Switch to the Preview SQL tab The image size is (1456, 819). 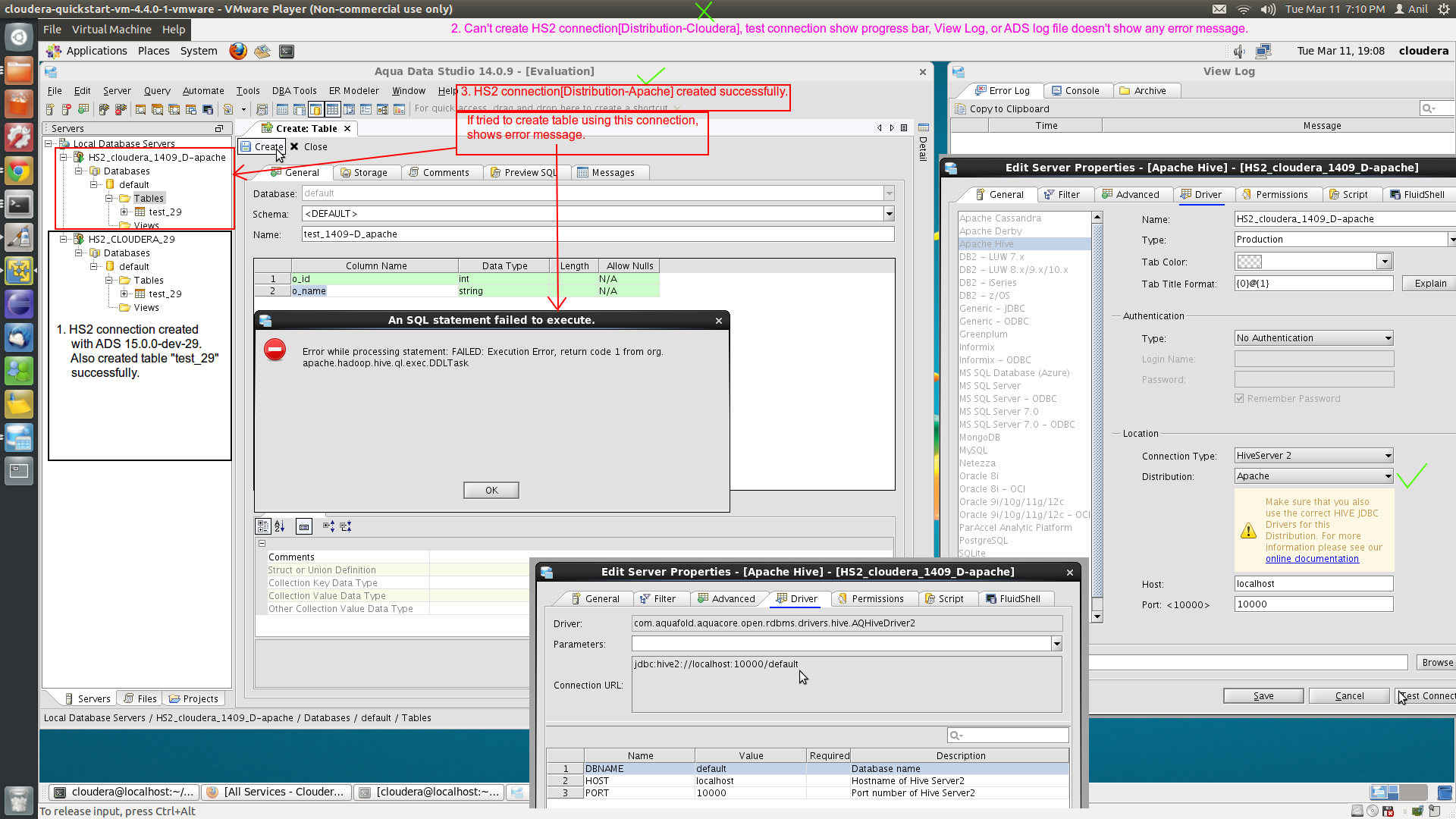(x=524, y=173)
